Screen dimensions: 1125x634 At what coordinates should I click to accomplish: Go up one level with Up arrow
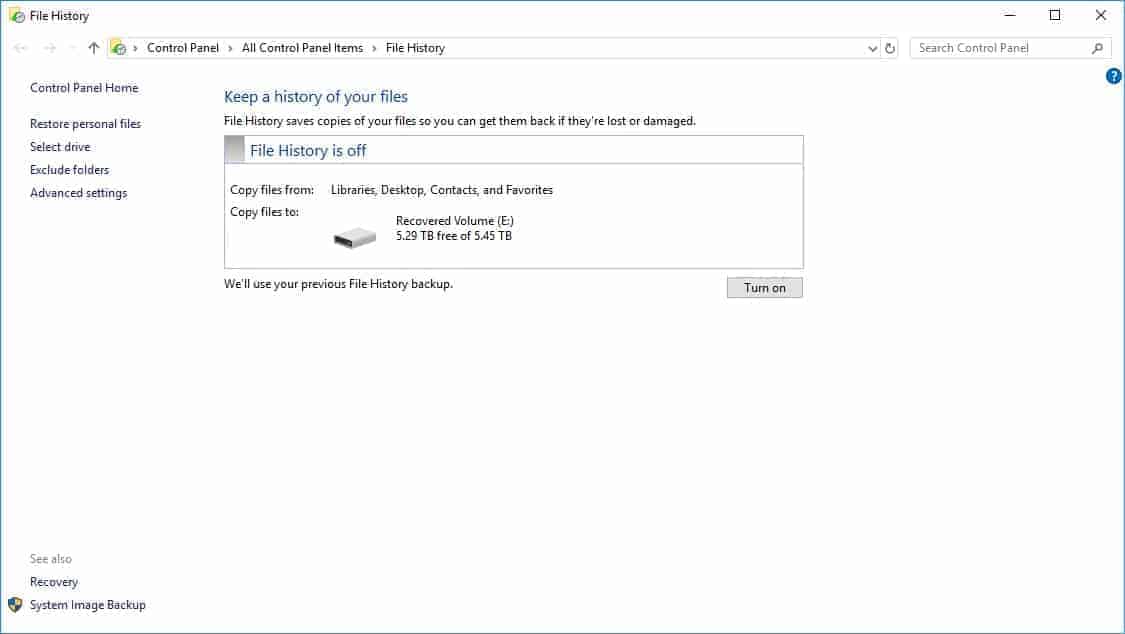[93, 48]
